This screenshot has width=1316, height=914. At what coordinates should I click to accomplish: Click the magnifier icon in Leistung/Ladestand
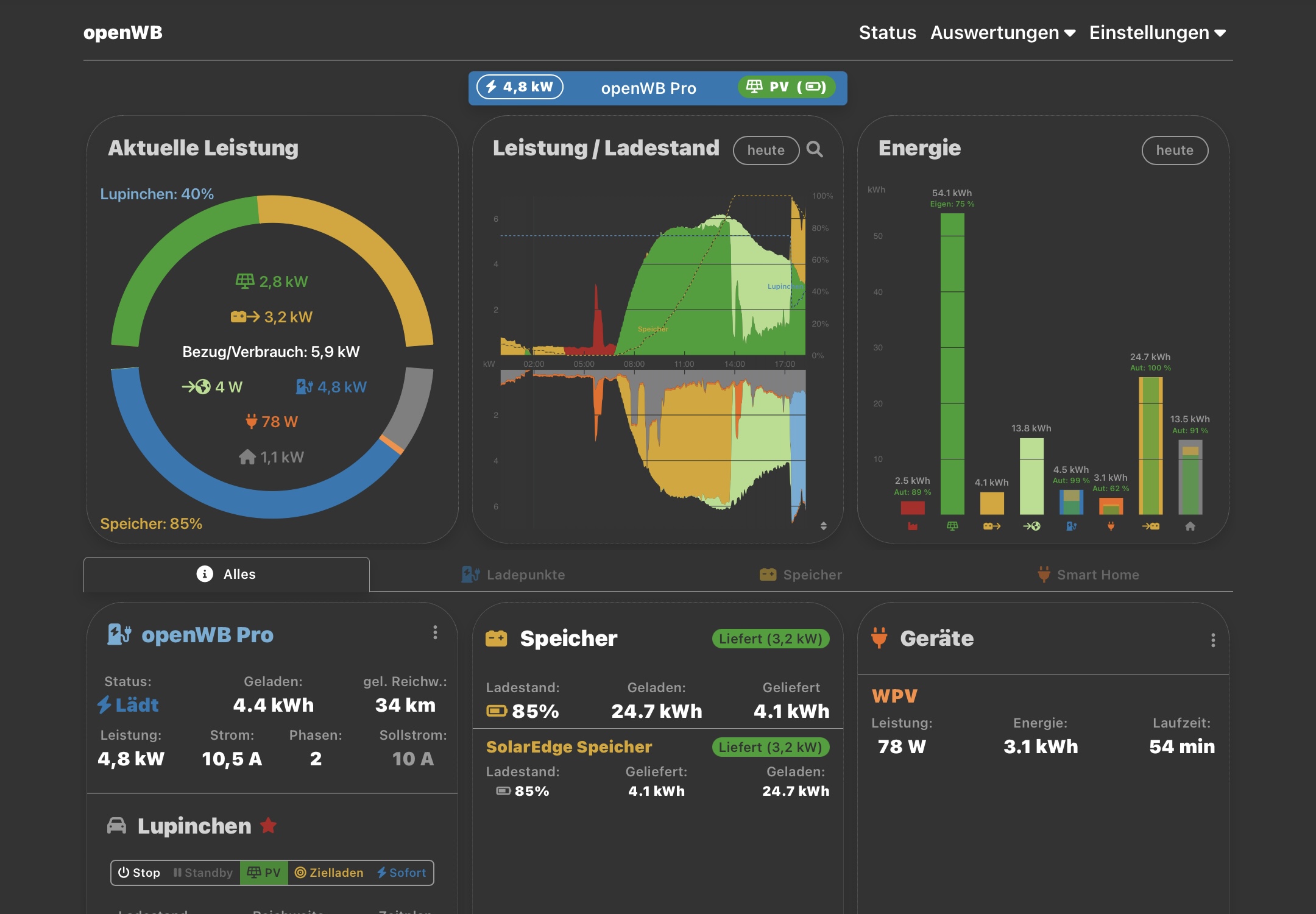[815, 149]
